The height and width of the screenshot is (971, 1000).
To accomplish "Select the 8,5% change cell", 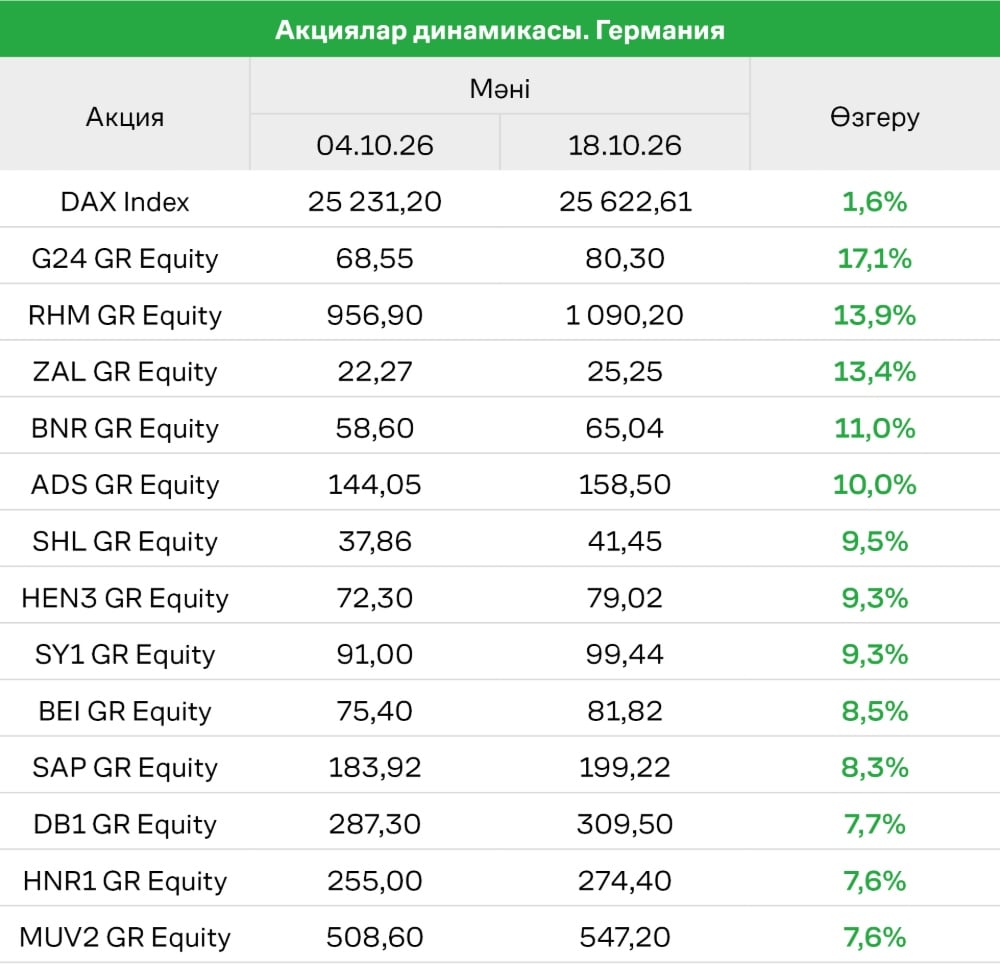I will tap(875, 712).
